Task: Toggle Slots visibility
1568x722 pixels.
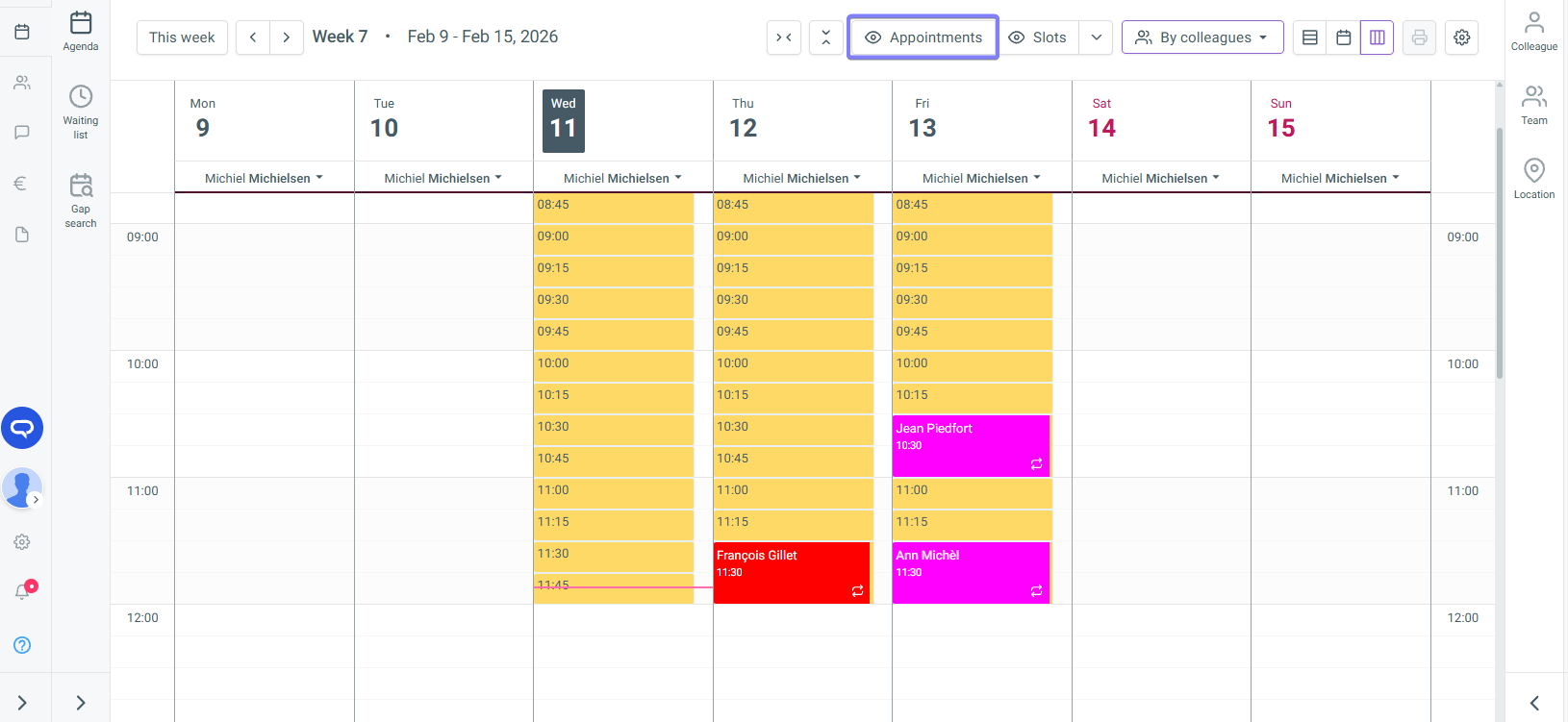Action: pos(1037,37)
